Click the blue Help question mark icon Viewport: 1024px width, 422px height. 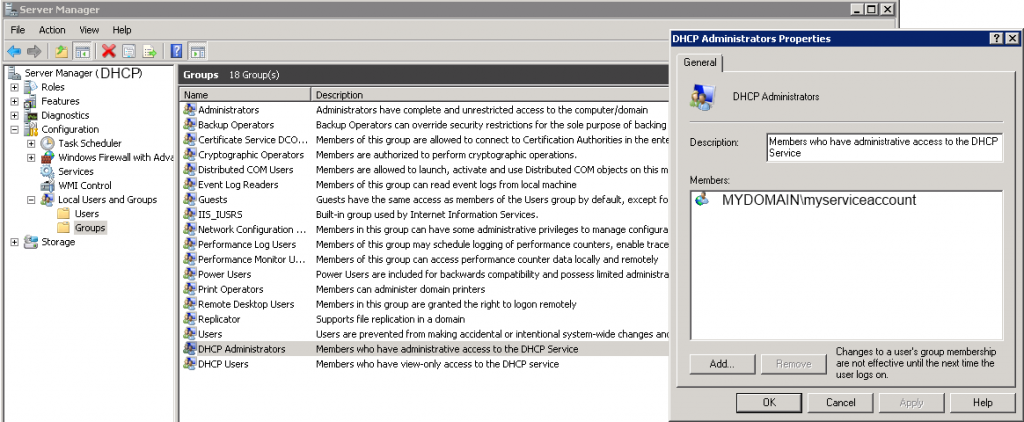click(x=177, y=51)
